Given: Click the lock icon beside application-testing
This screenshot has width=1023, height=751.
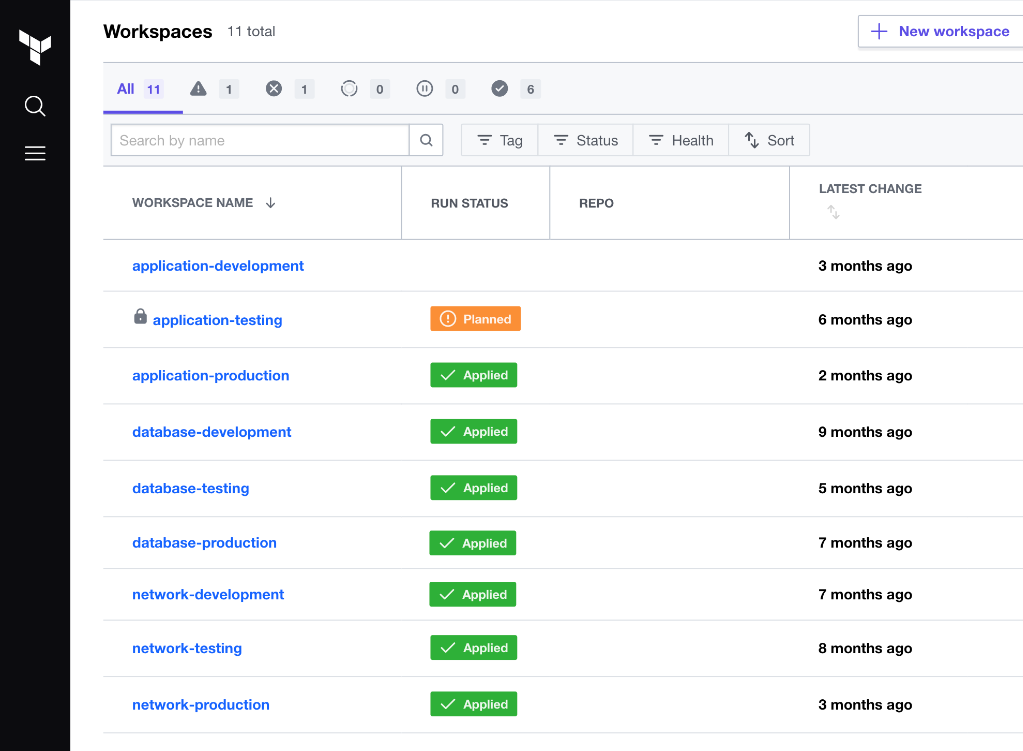Looking at the screenshot, I should (x=139, y=318).
